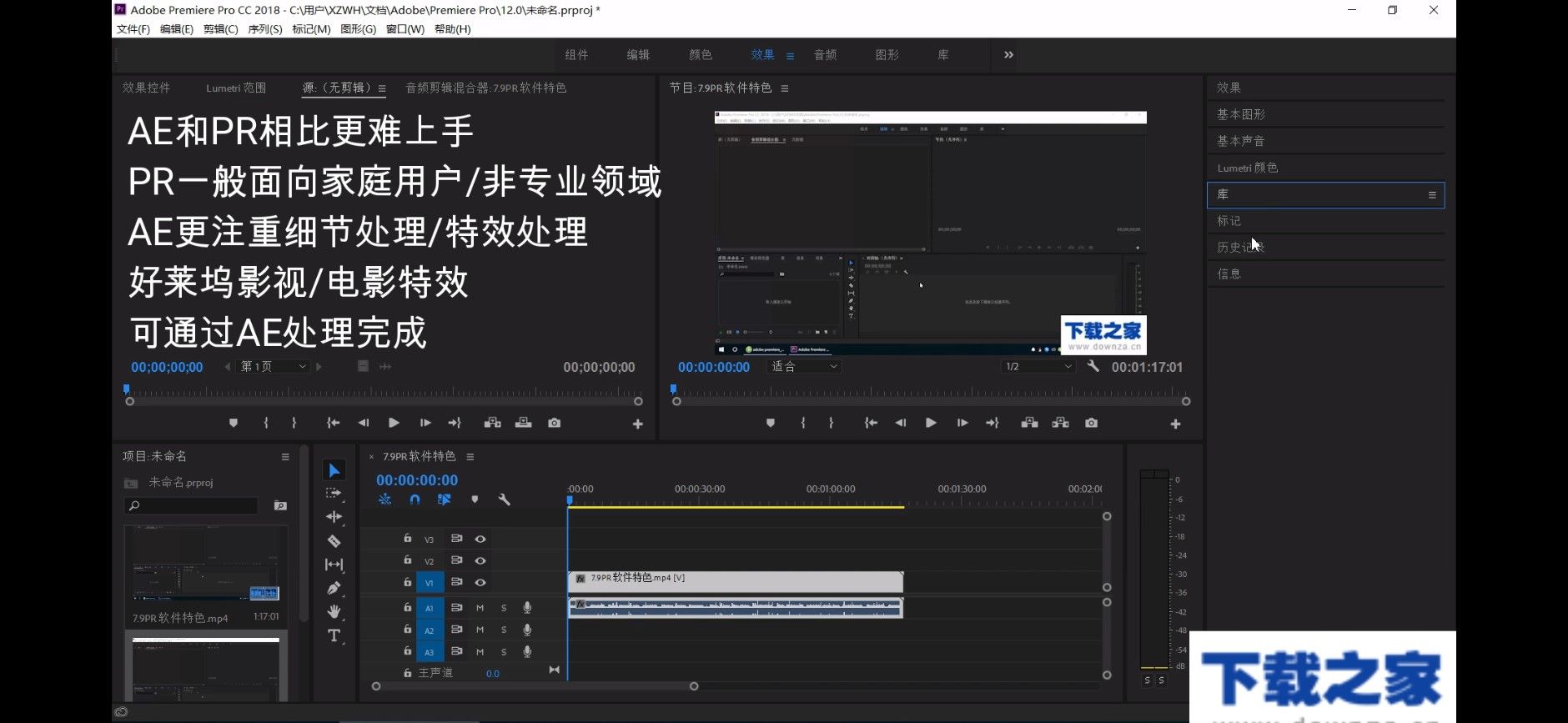Export frame from Source monitor camera
Viewport: 1568px width, 723px height.
554,423
